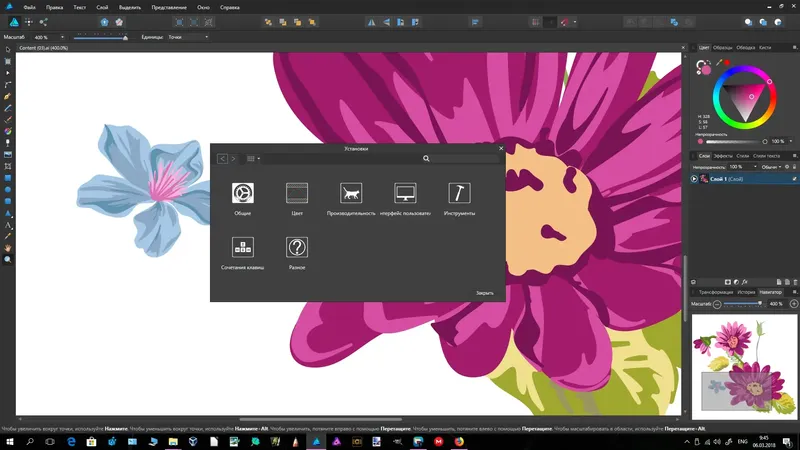Open the Файл menu
The image size is (800, 450).
pyautogui.click(x=30, y=8)
